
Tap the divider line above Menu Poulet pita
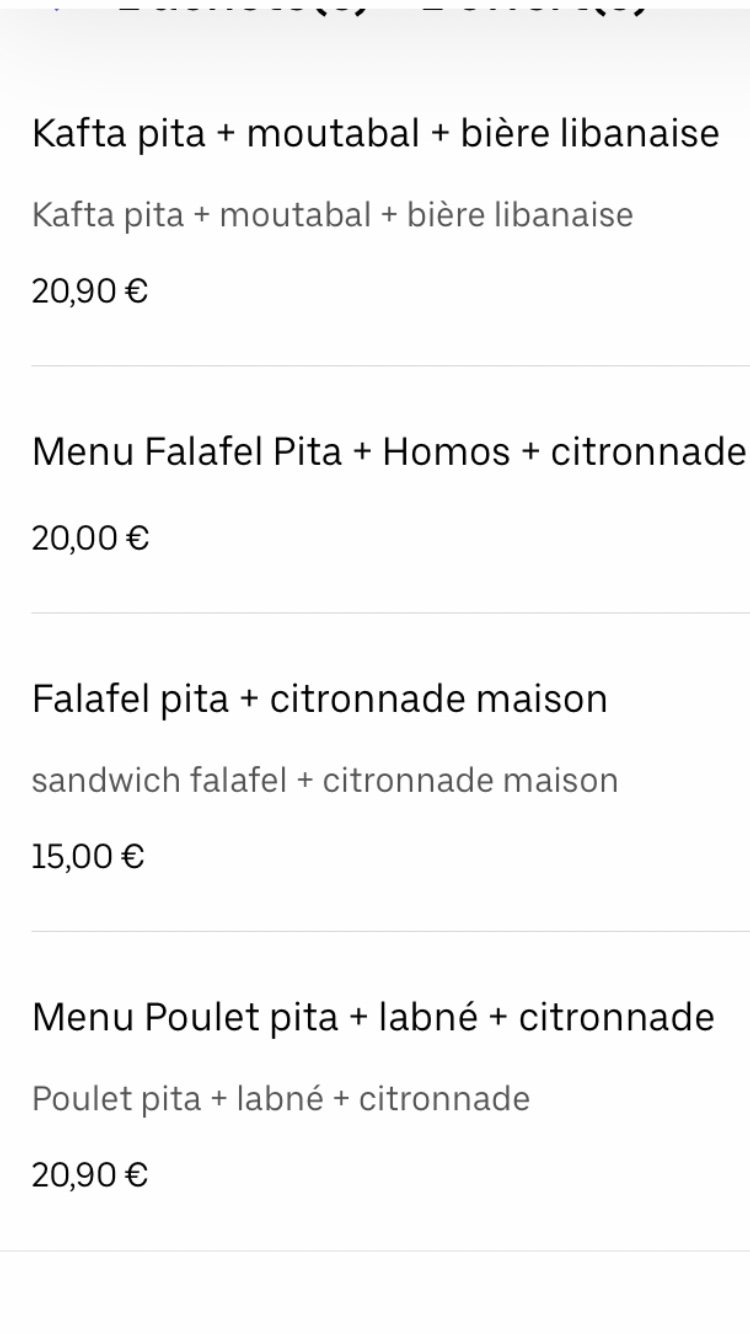click(390, 931)
